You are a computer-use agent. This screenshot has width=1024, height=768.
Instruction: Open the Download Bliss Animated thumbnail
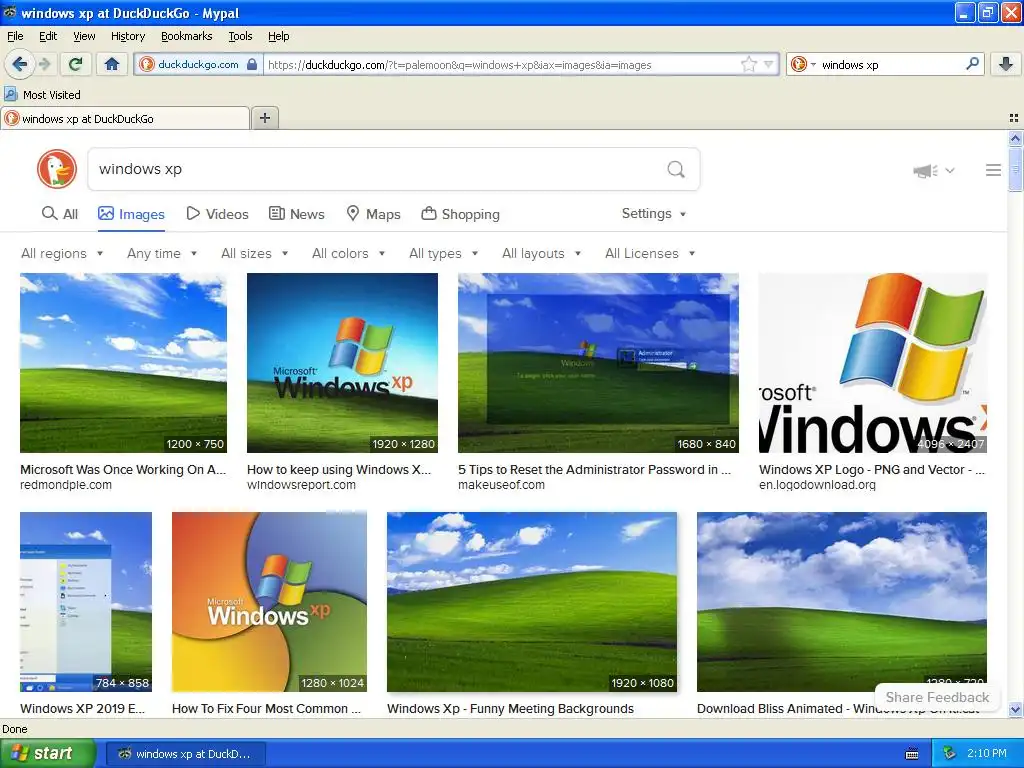click(x=842, y=601)
